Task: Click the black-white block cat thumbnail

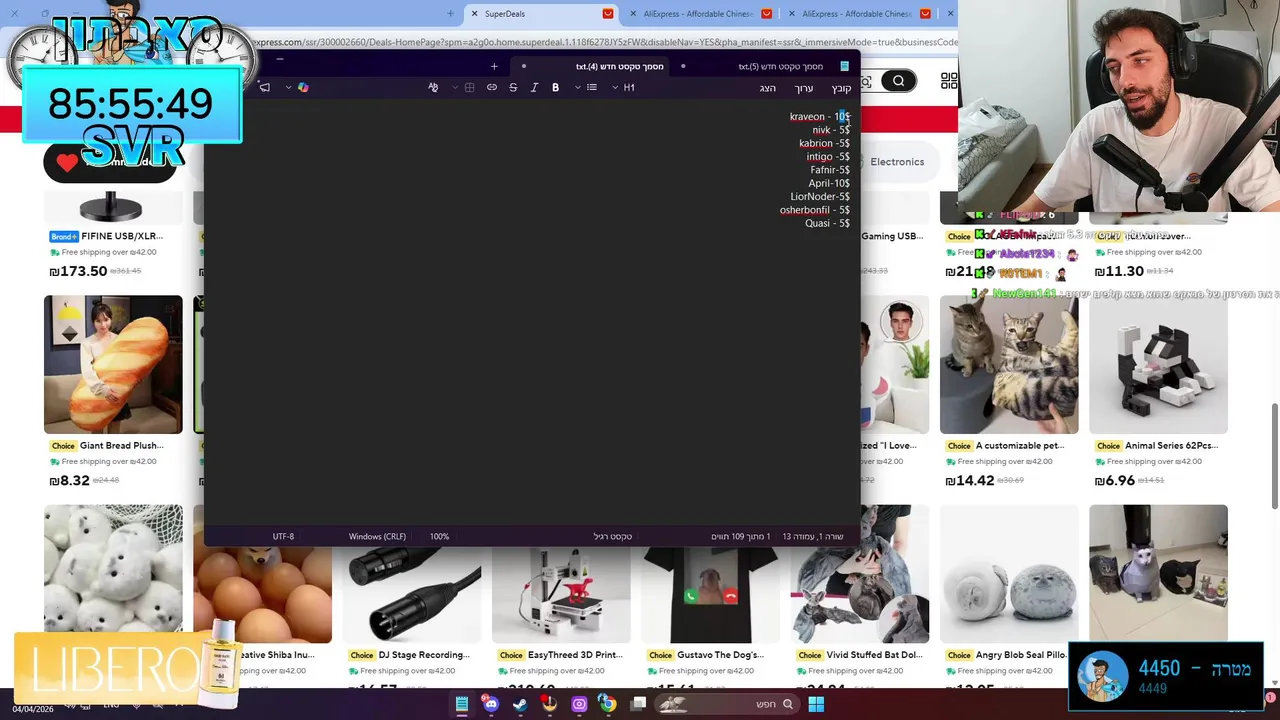Action: click(x=1158, y=364)
